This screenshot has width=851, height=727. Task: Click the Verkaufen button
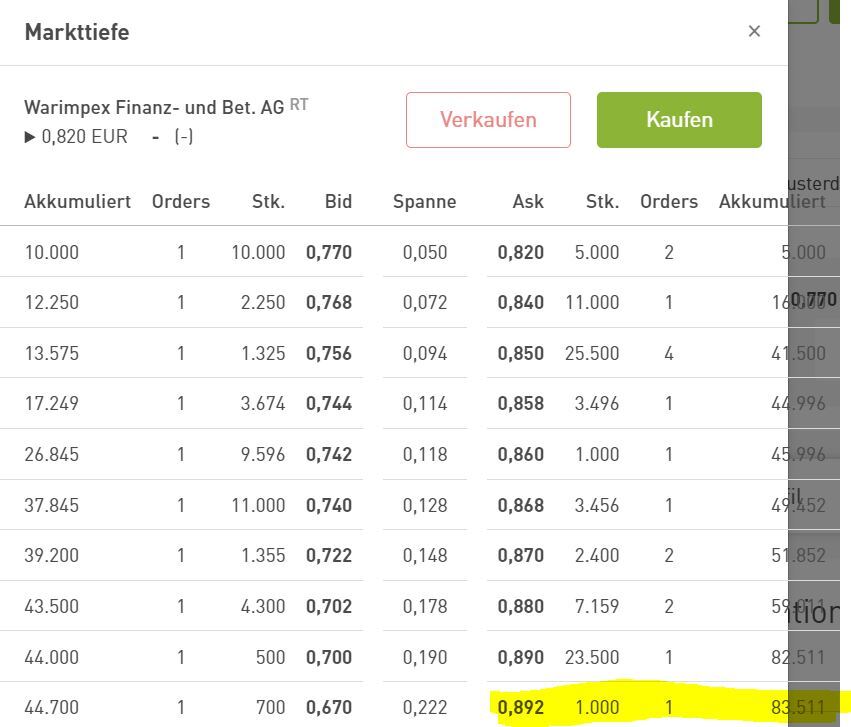(488, 120)
